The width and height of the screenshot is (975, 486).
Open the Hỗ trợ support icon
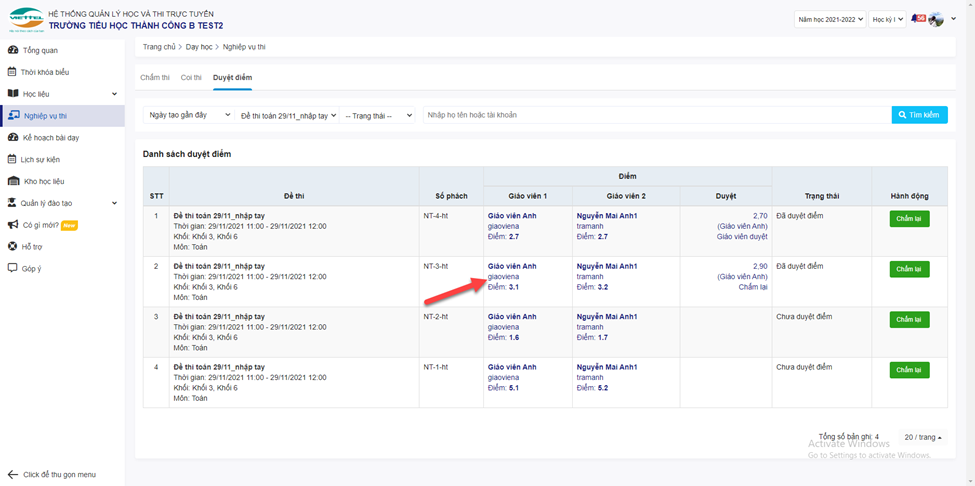pyautogui.click(x=12, y=246)
